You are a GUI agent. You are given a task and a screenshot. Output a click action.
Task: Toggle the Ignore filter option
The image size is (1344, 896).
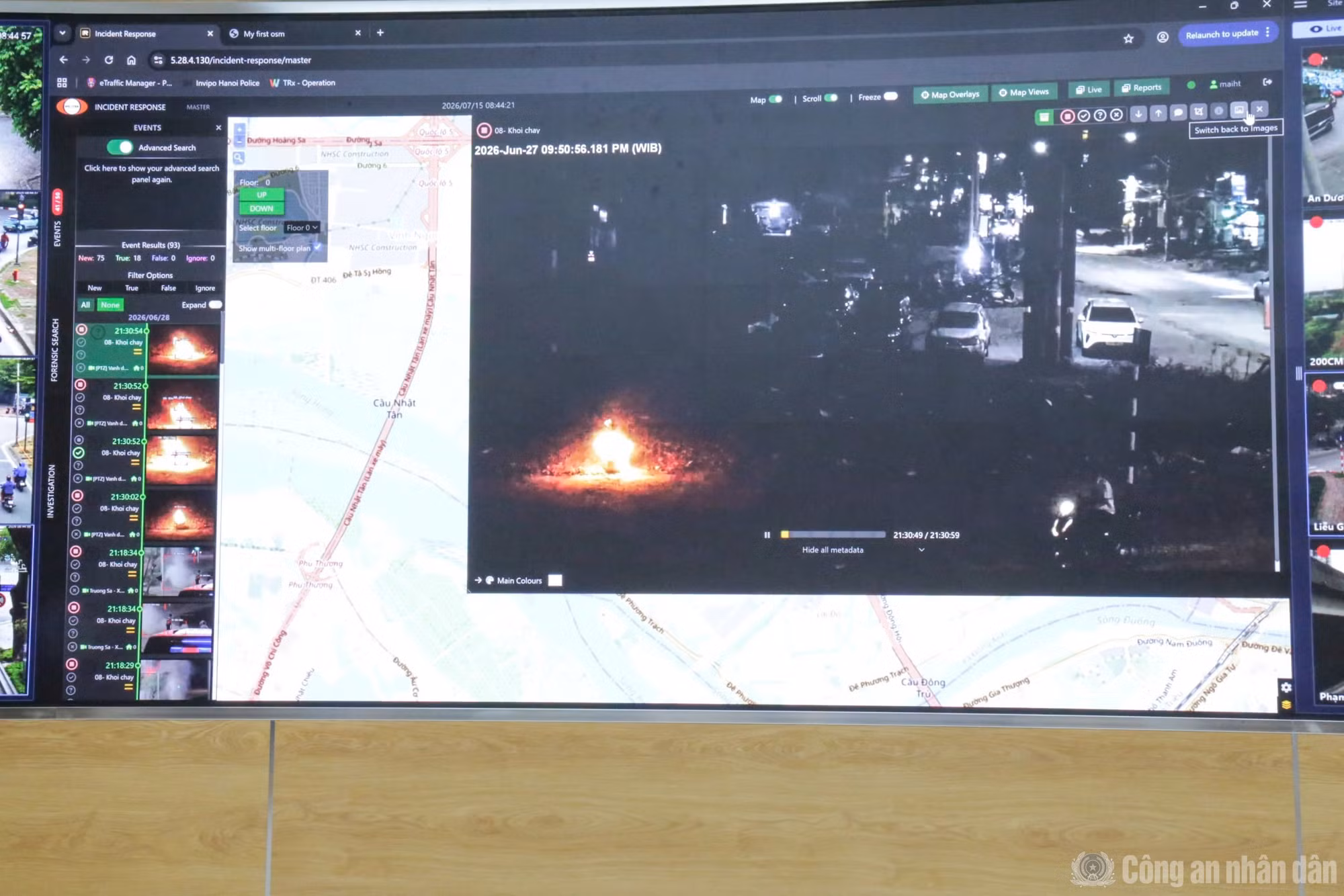coord(205,288)
